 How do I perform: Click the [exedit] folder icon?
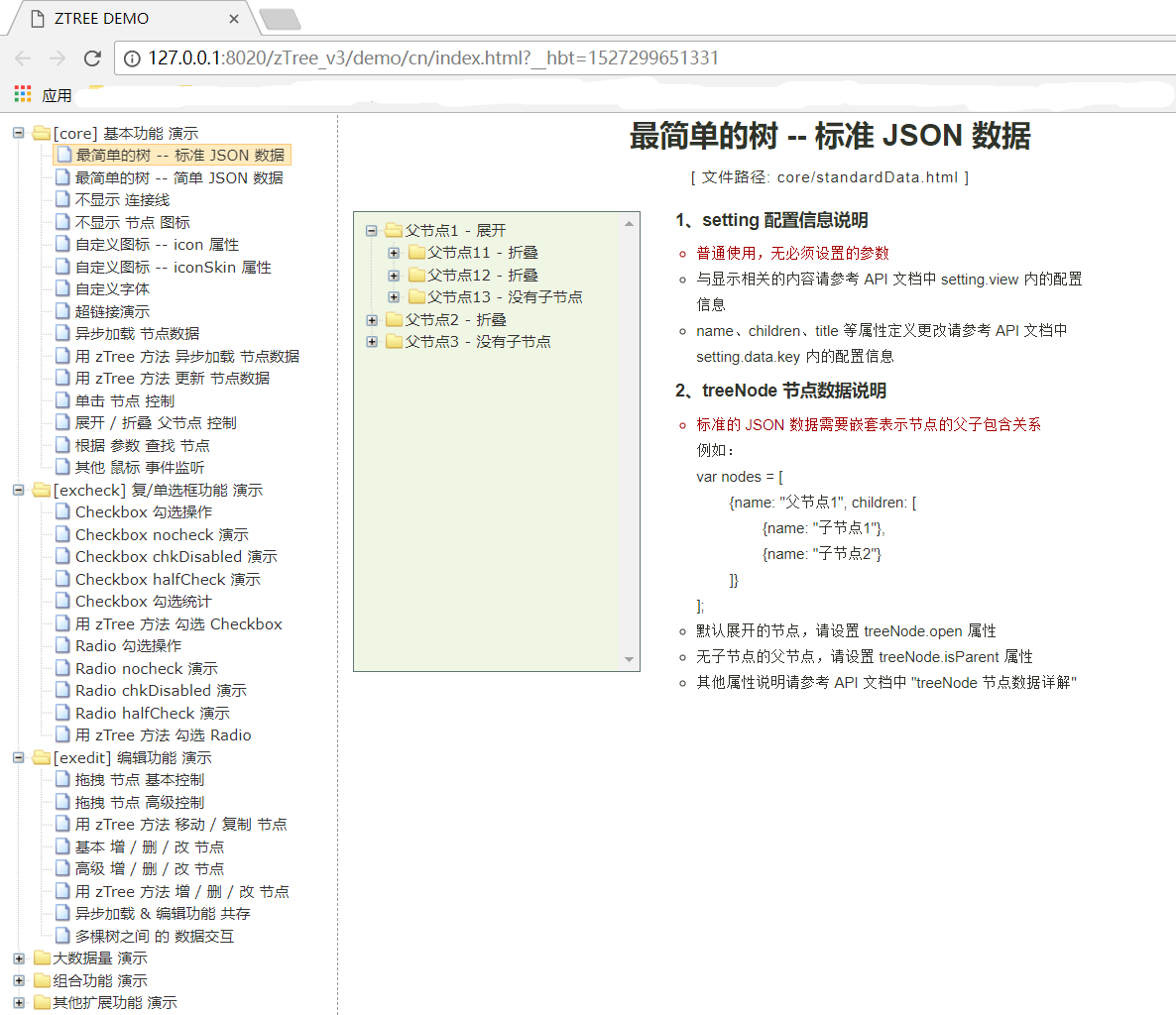pyautogui.click(x=42, y=757)
